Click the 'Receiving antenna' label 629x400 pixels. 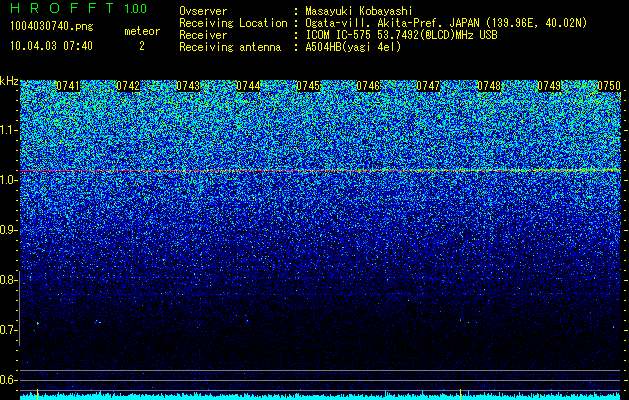[230, 47]
